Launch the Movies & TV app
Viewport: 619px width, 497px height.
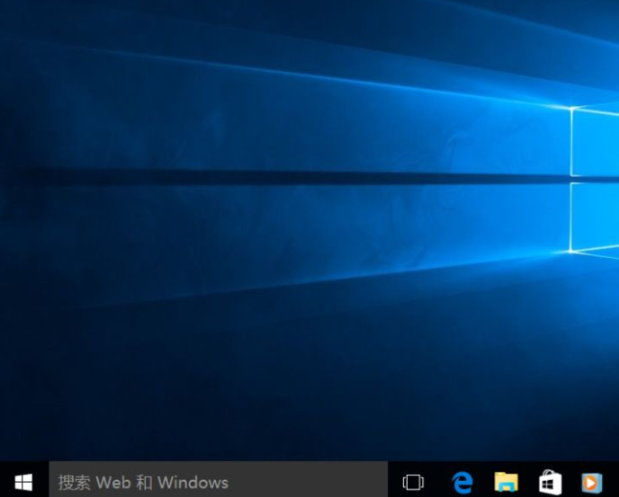(x=592, y=482)
